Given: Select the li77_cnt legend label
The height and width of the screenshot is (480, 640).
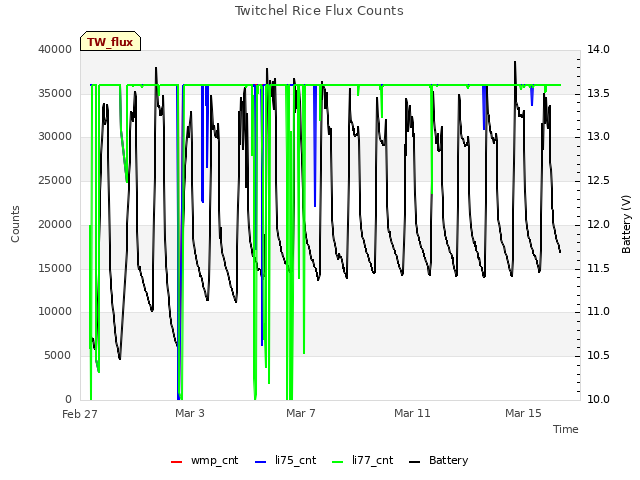Looking at the screenshot, I should pos(373,460).
